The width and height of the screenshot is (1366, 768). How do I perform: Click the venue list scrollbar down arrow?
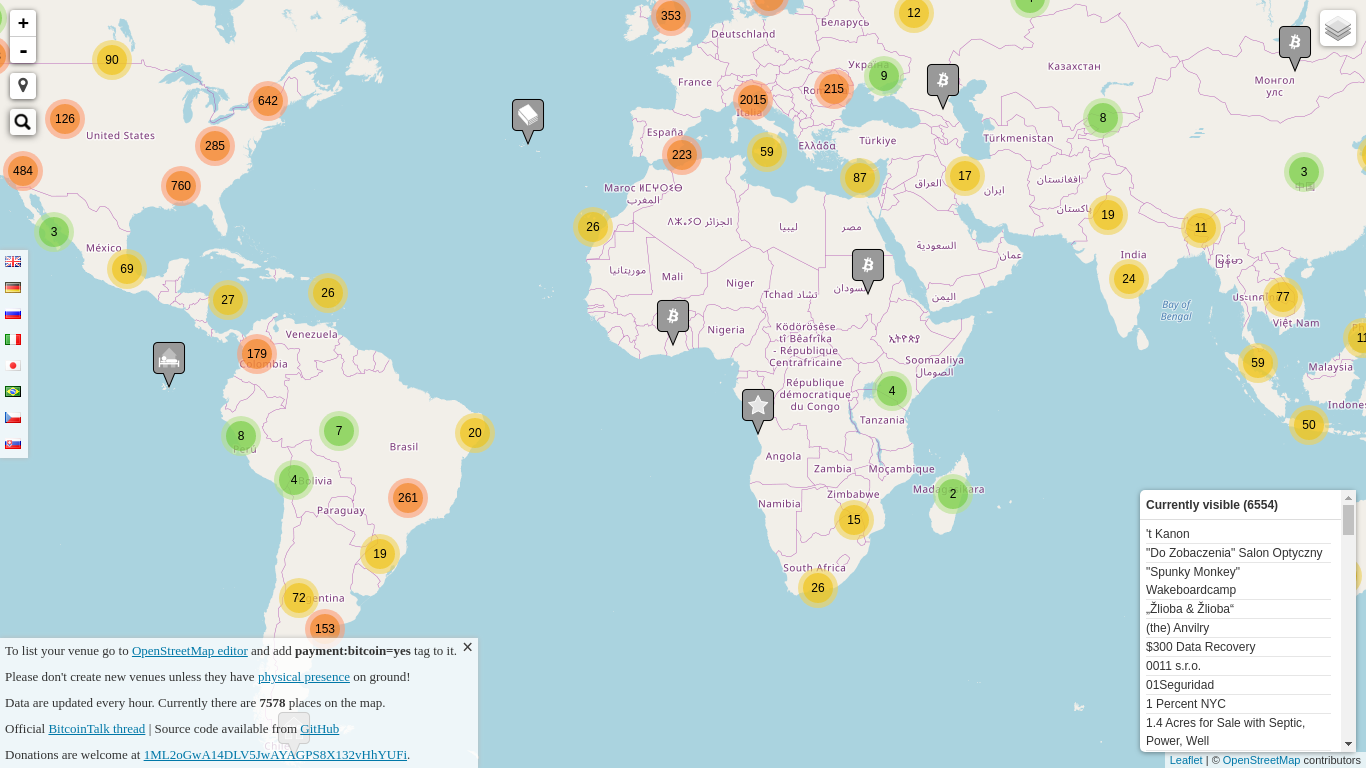[1348, 744]
